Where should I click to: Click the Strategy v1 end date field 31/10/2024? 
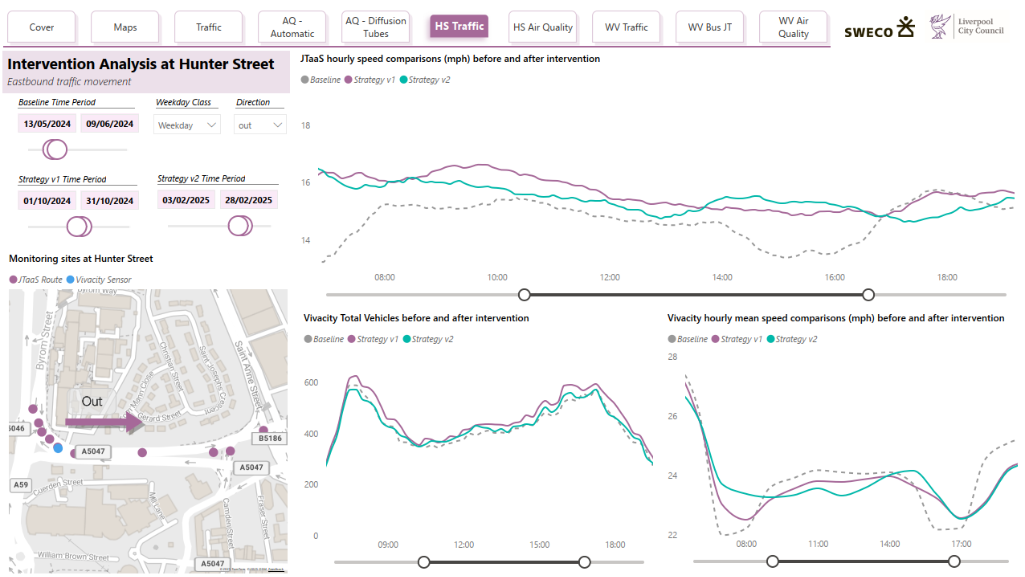[110, 200]
